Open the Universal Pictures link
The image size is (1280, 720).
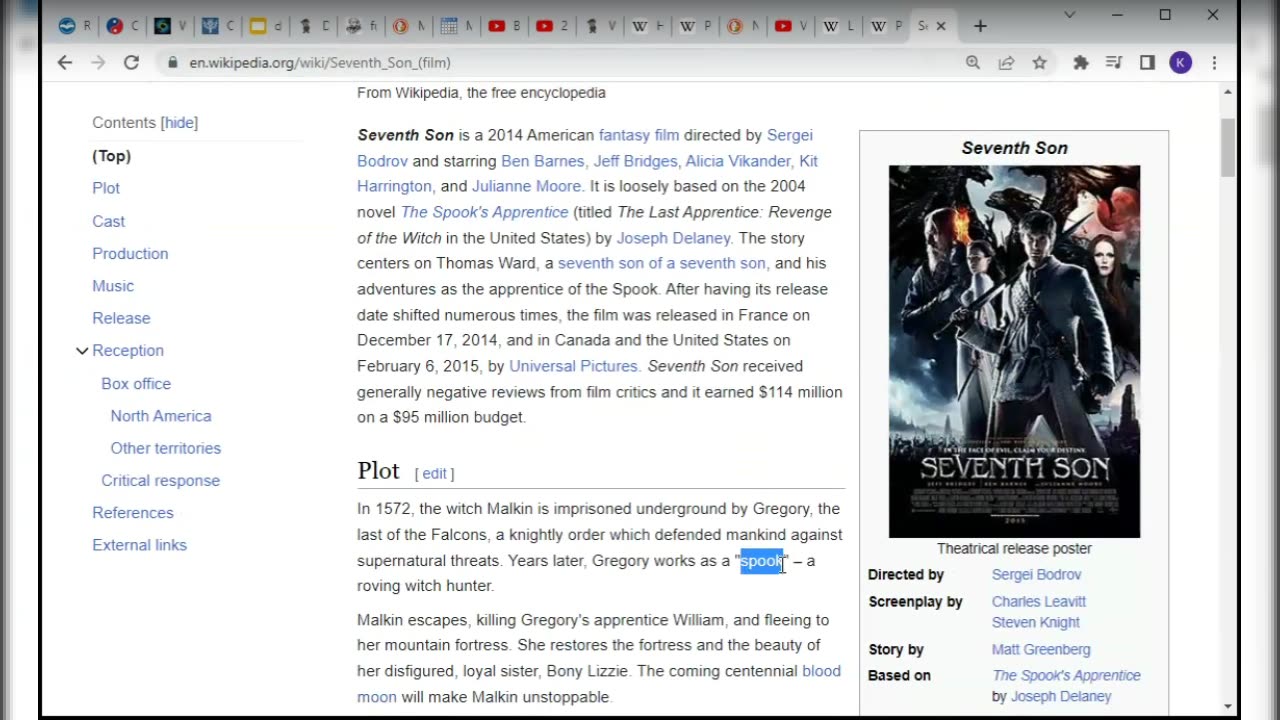pos(573,366)
